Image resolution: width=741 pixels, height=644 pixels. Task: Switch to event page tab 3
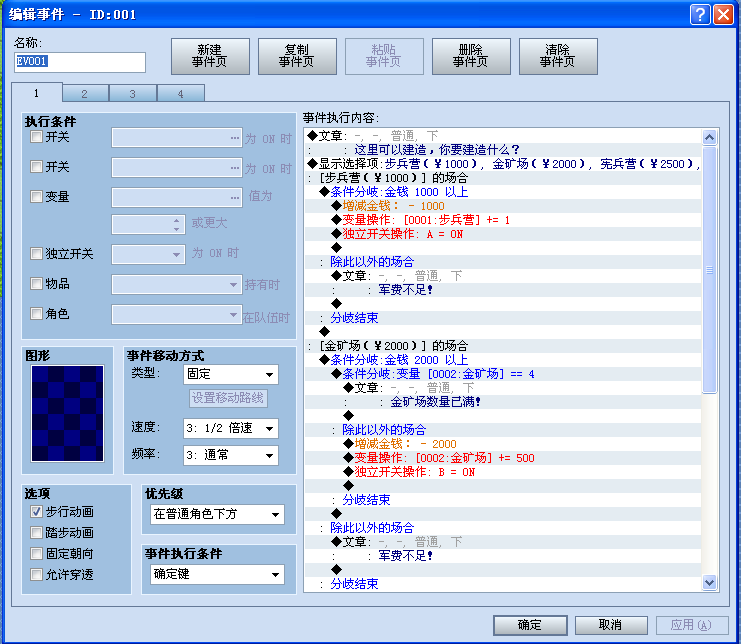click(133, 94)
